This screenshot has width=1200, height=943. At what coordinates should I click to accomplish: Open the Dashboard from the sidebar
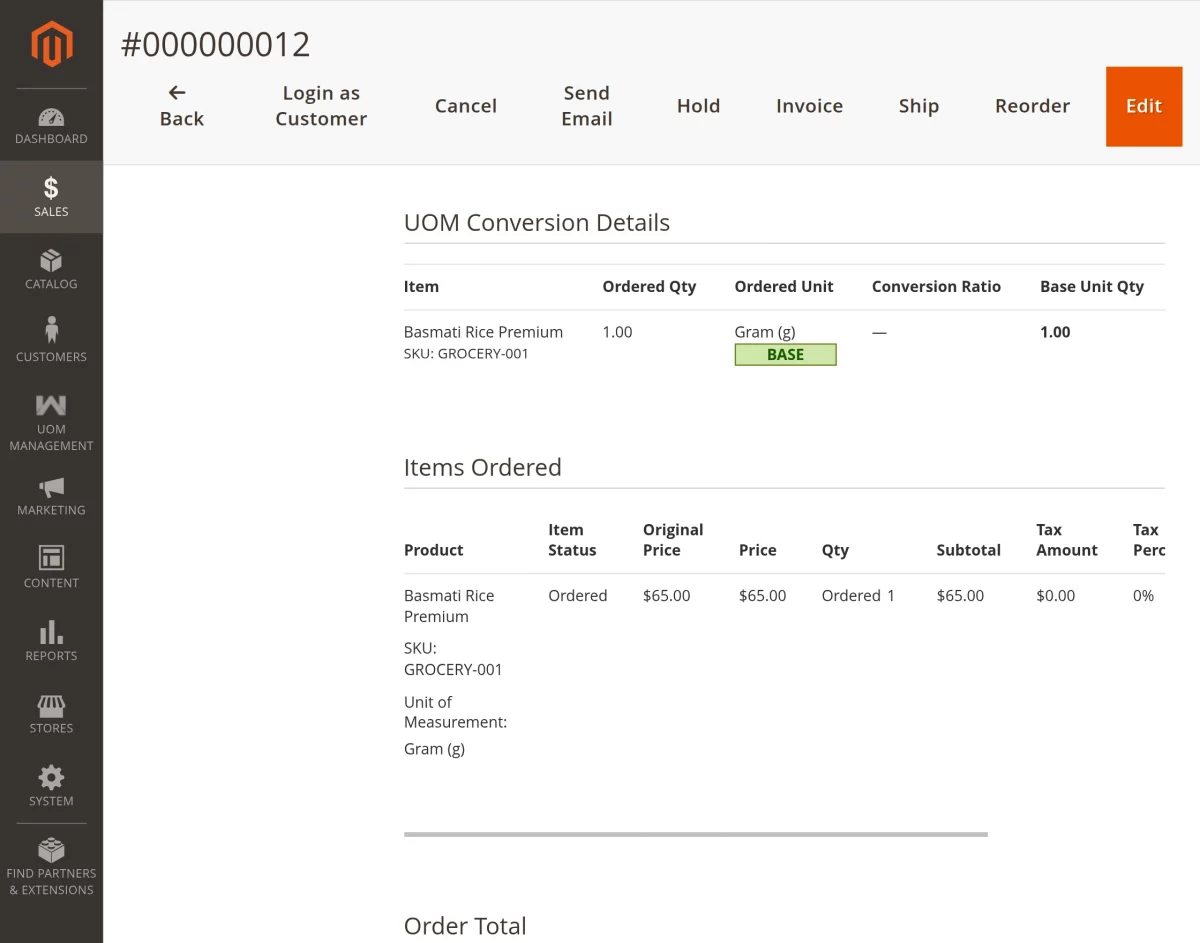pyautogui.click(x=51, y=117)
